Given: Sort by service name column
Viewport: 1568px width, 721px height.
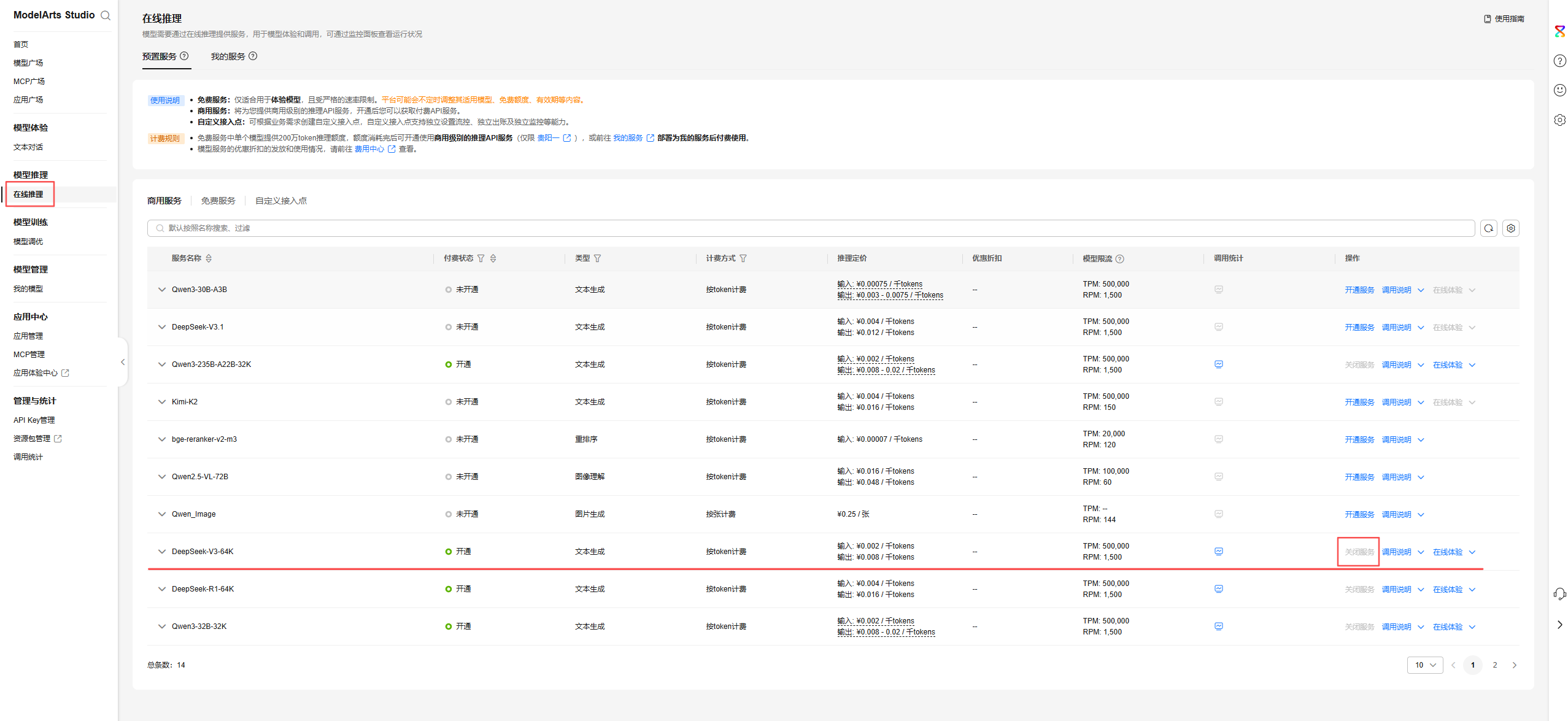Looking at the screenshot, I should 209,258.
